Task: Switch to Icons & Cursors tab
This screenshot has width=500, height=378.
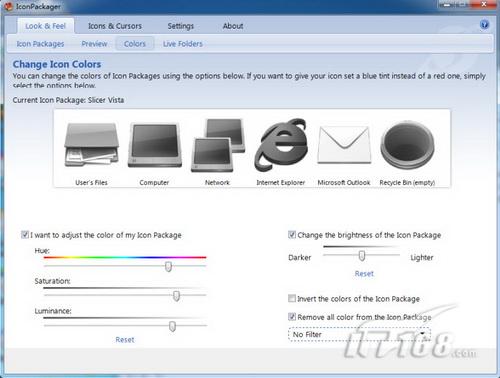Action: pyautogui.click(x=115, y=26)
